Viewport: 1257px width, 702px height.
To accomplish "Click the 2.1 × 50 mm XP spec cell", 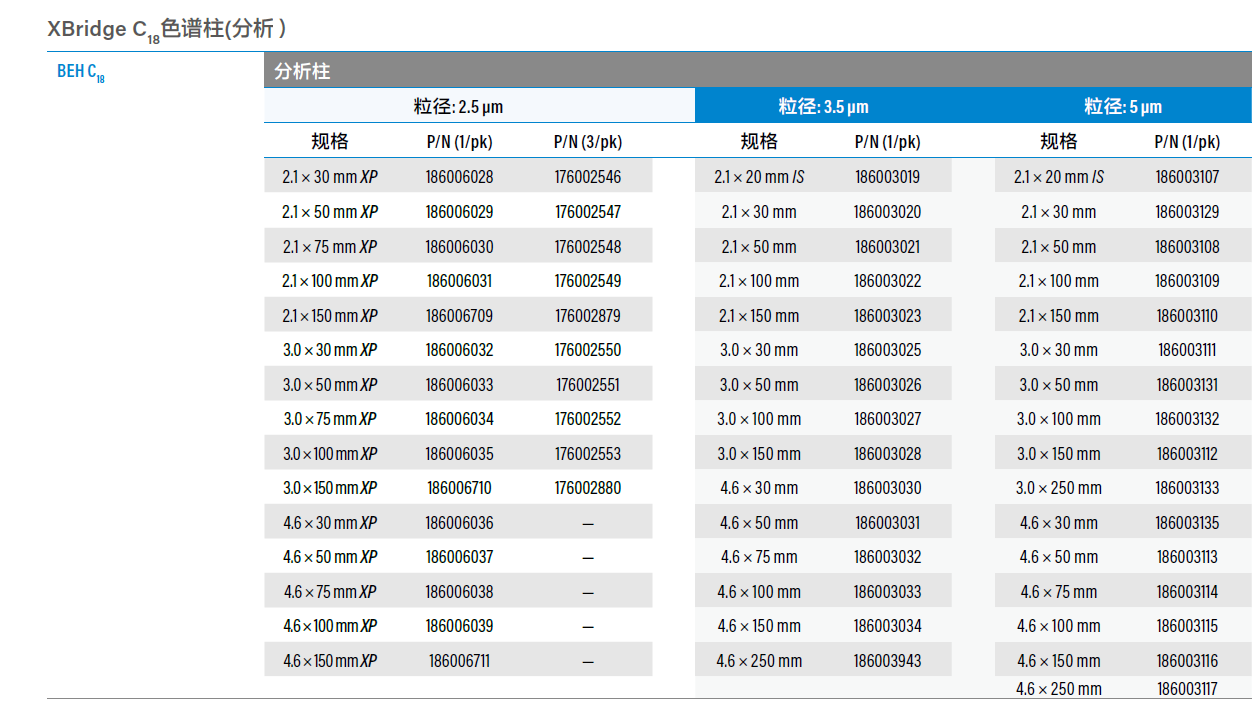I will [x=330, y=212].
